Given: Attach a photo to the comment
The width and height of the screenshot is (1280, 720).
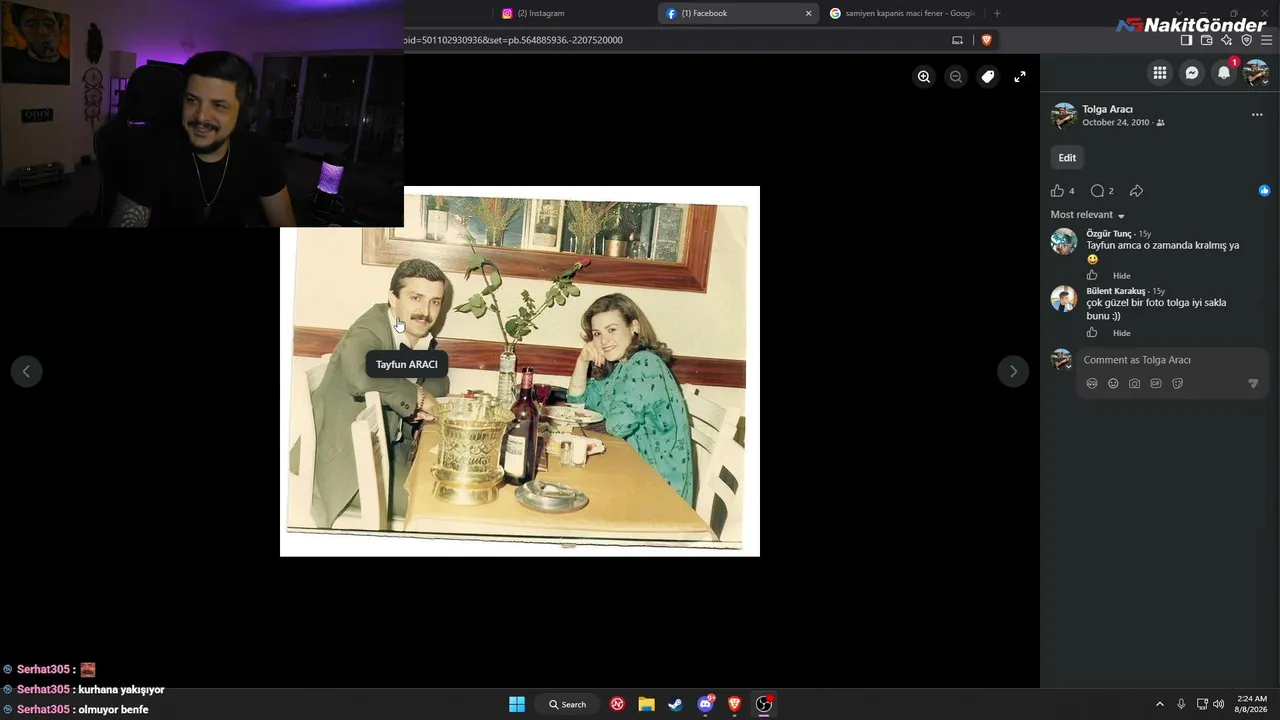Looking at the screenshot, I should coord(1134,384).
